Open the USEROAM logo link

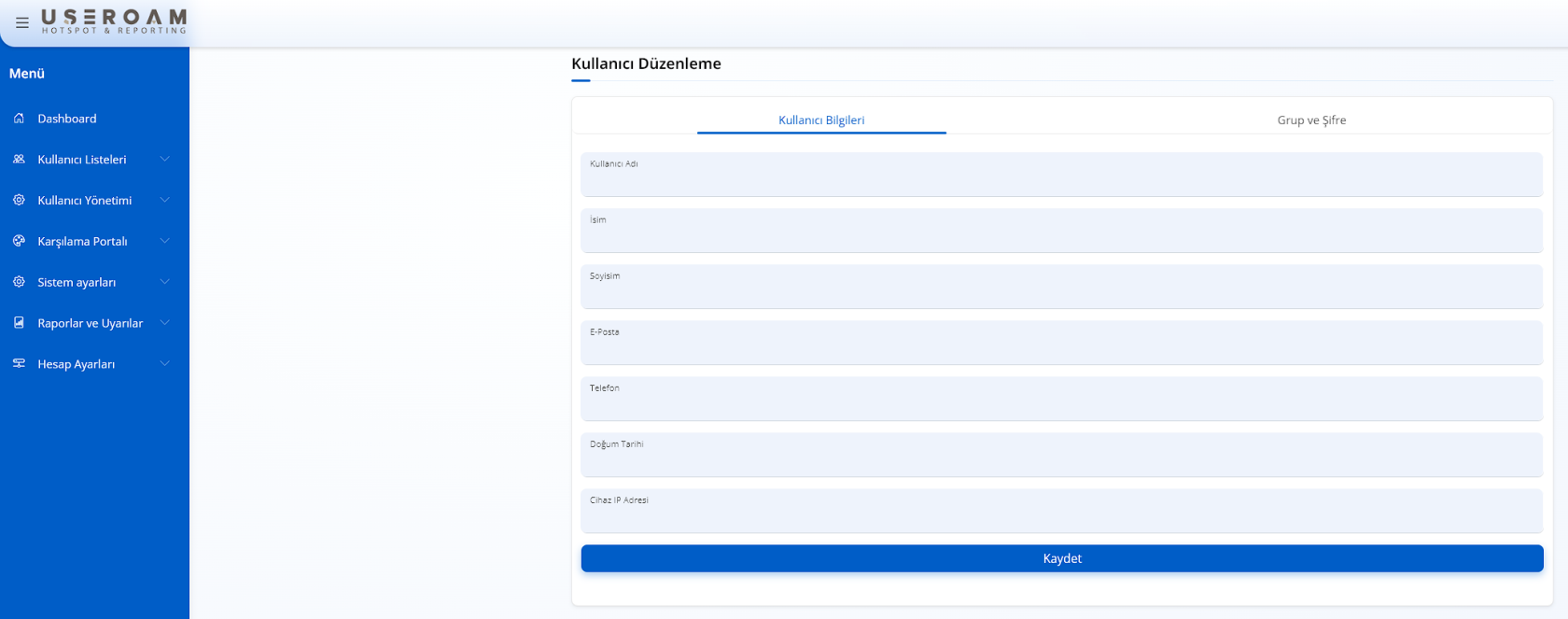click(x=114, y=21)
